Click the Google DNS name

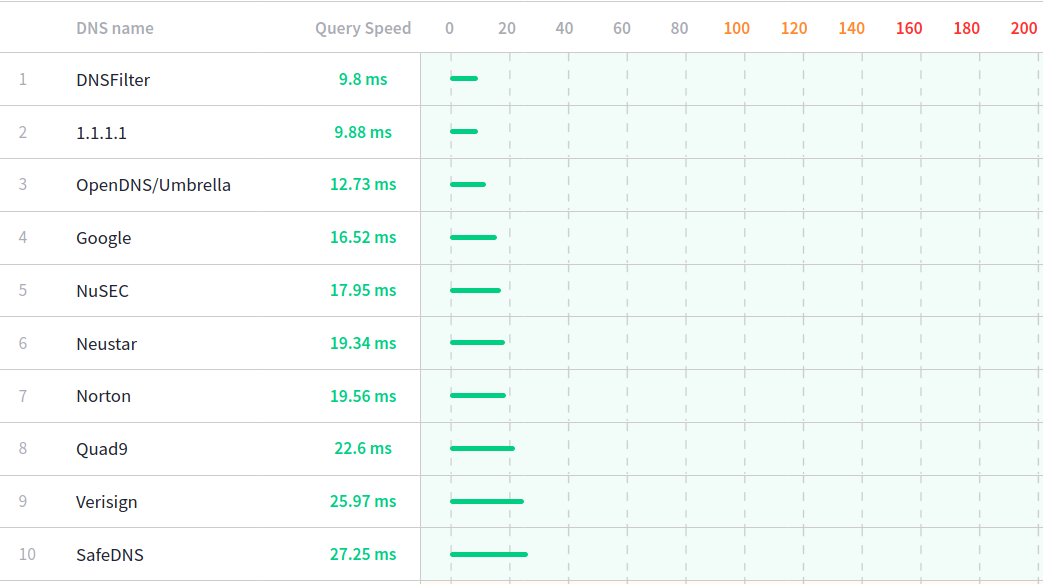[x=103, y=238]
